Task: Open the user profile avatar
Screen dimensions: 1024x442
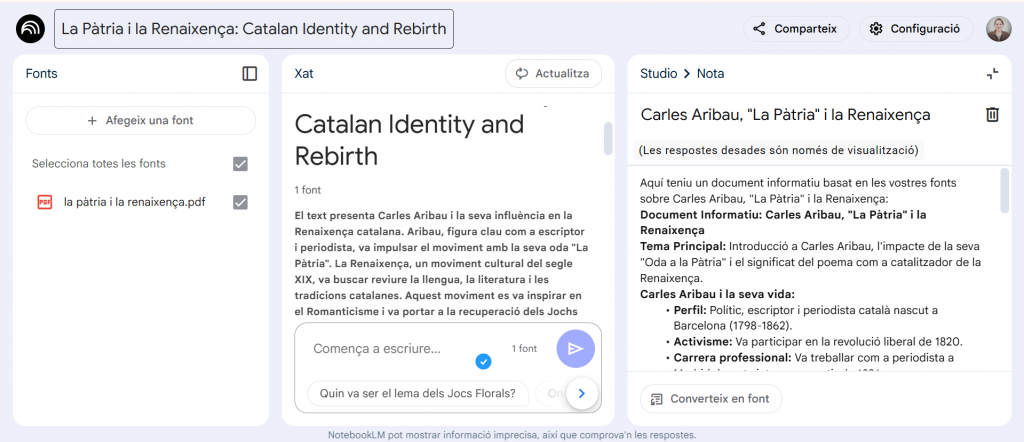Action: [998, 29]
